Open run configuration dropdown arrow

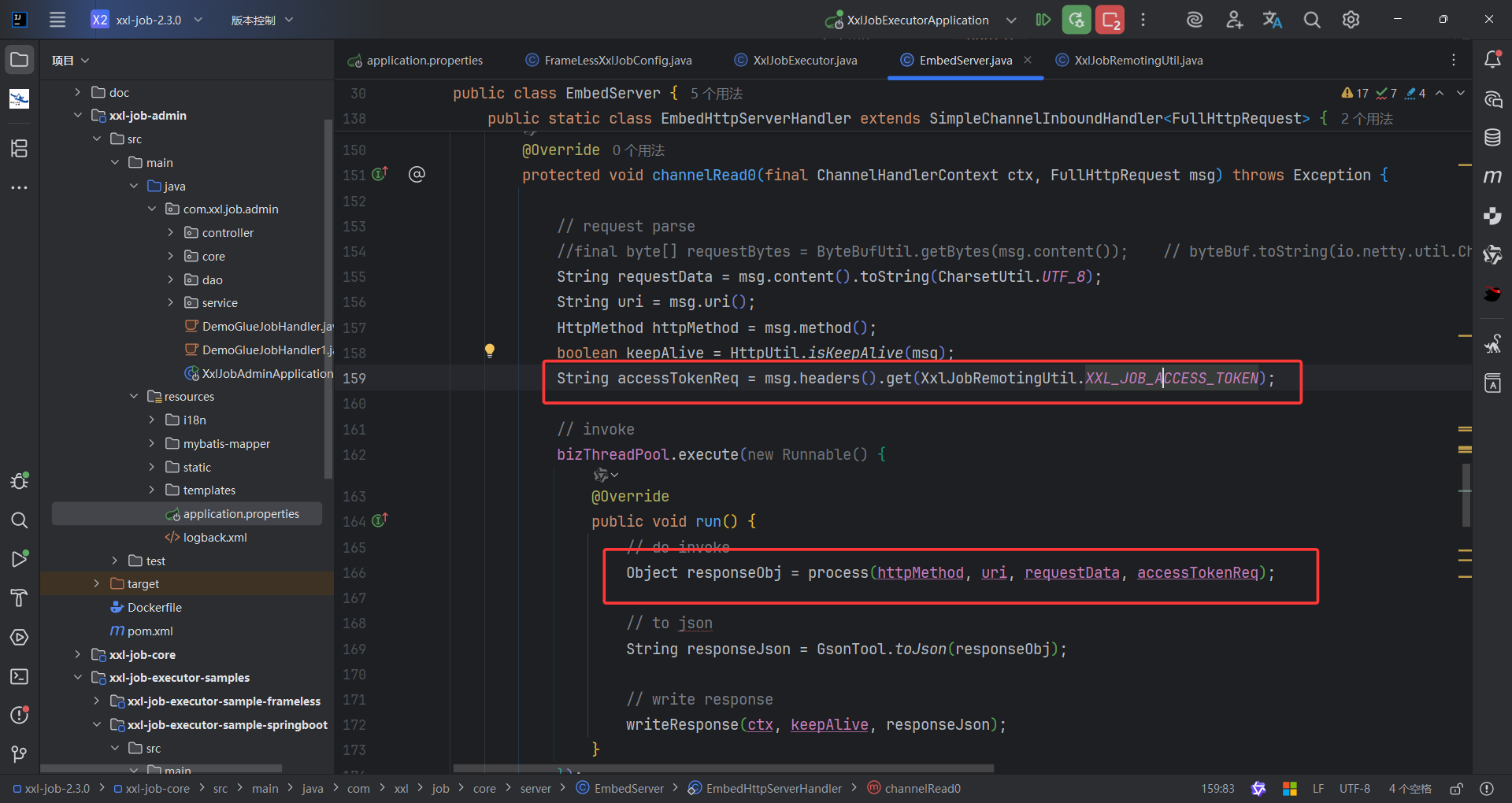click(1011, 20)
